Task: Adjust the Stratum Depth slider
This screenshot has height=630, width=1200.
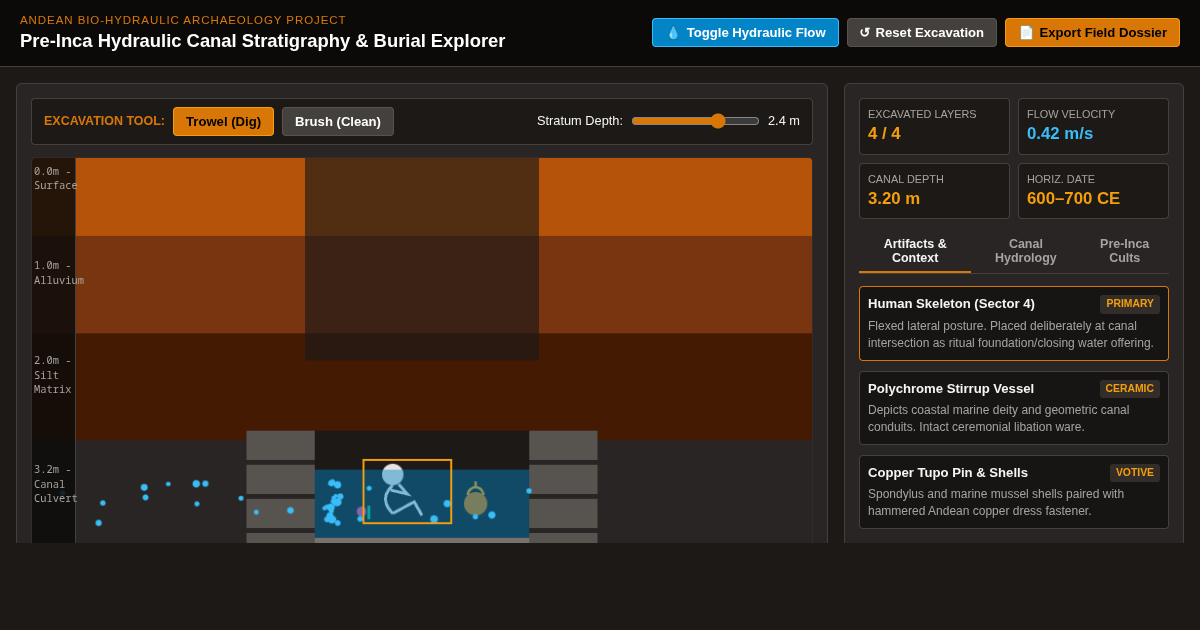Action: [x=695, y=121]
